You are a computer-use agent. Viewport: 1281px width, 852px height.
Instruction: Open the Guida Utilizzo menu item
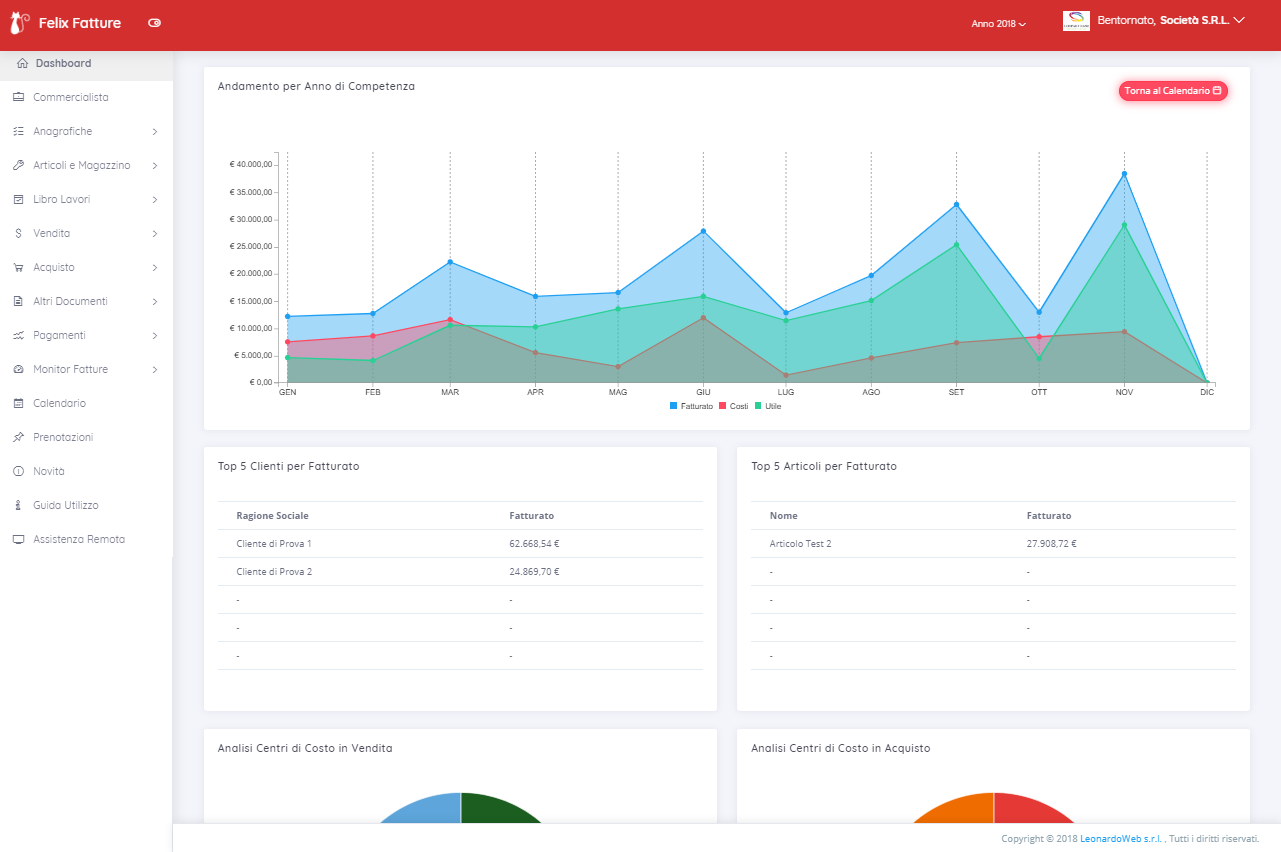(x=86, y=505)
